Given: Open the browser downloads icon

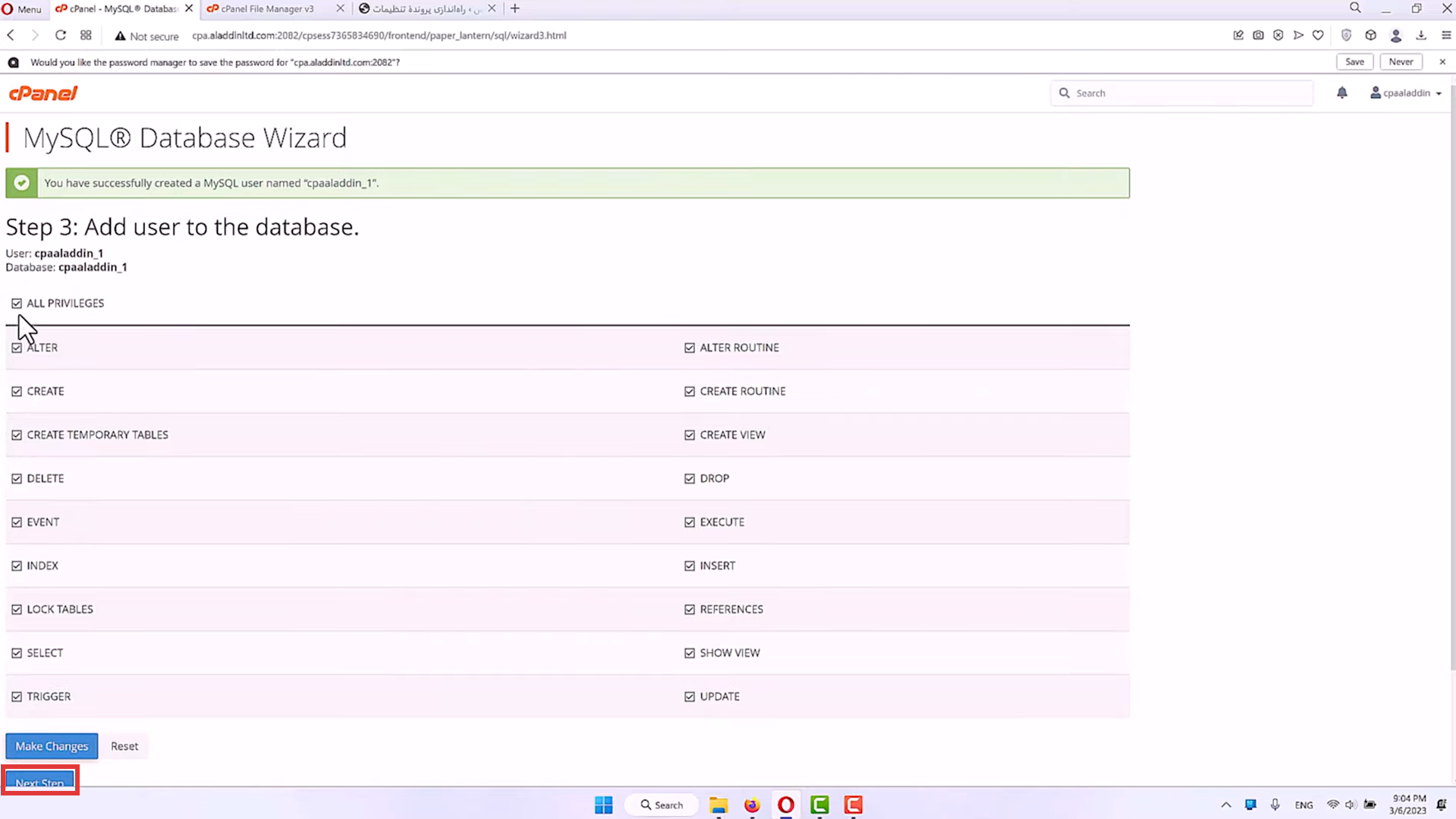Looking at the screenshot, I should 1421,36.
